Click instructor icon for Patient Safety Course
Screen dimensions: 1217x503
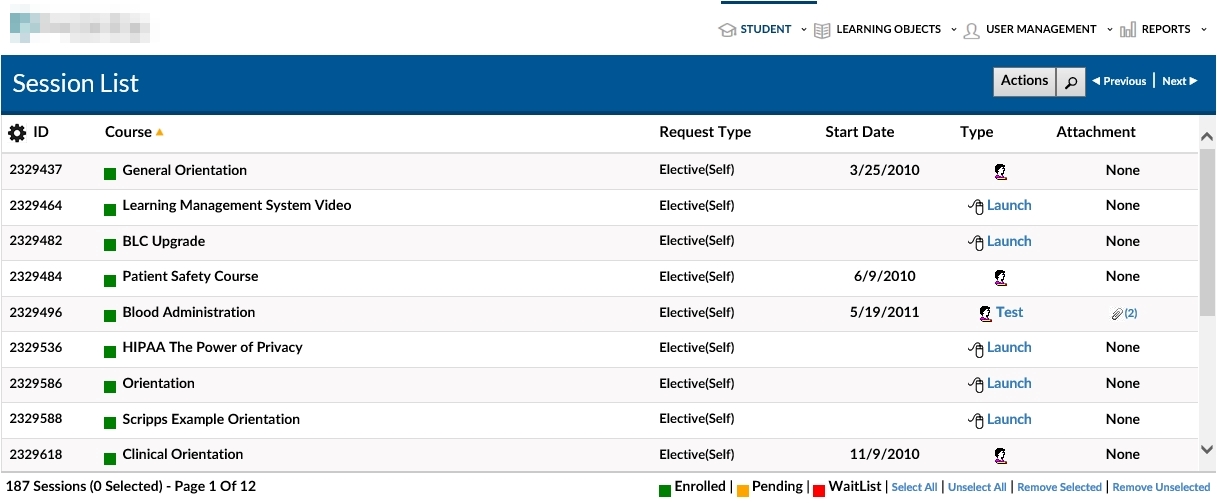pyautogui.click(x=1000, y=277)
